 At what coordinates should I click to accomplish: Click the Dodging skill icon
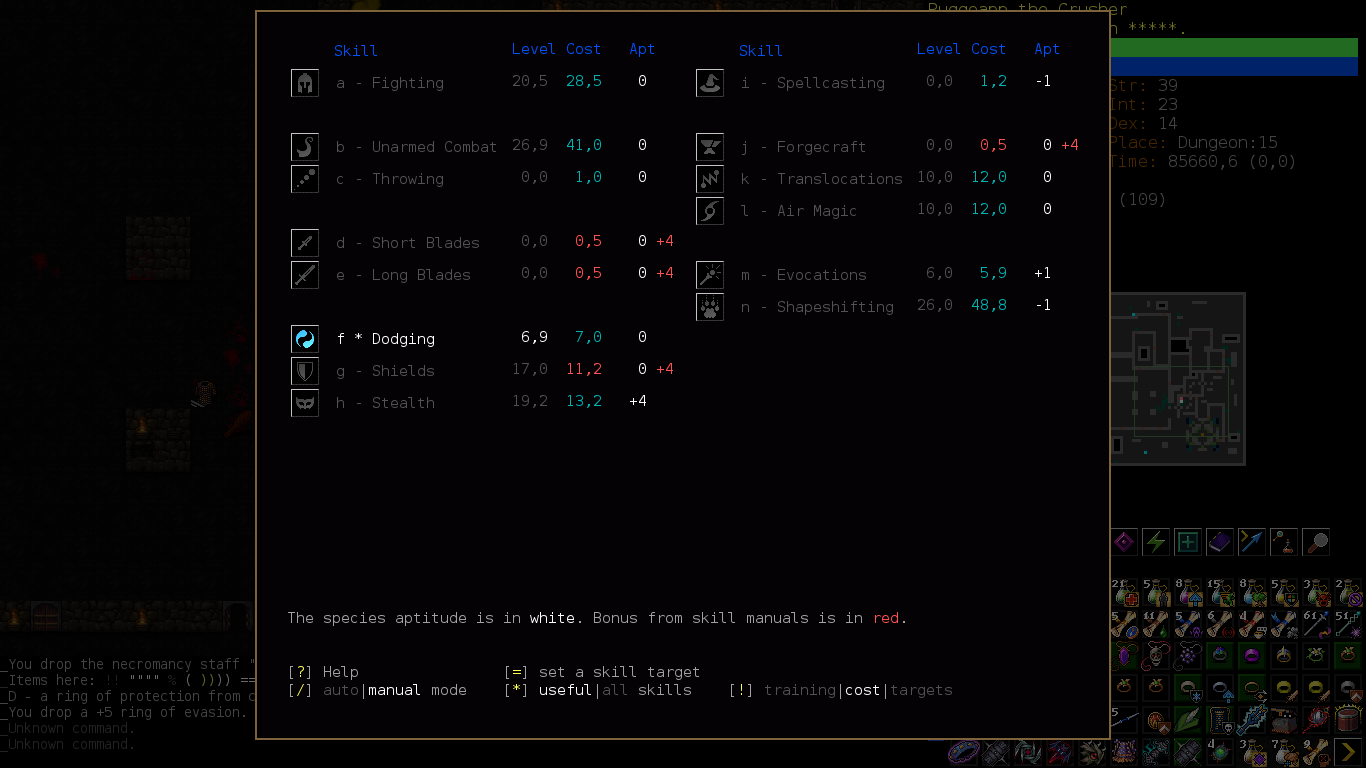point(305,339)
